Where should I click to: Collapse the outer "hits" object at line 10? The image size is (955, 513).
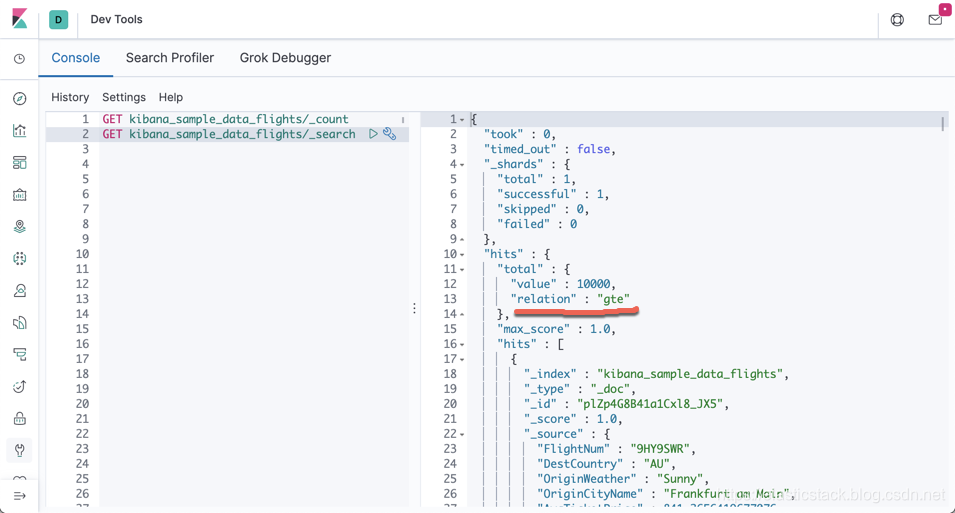(x=462, y=255)
